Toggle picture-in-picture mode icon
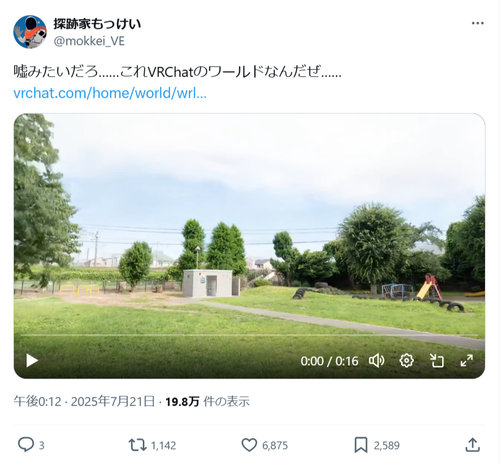 point(436,361)
